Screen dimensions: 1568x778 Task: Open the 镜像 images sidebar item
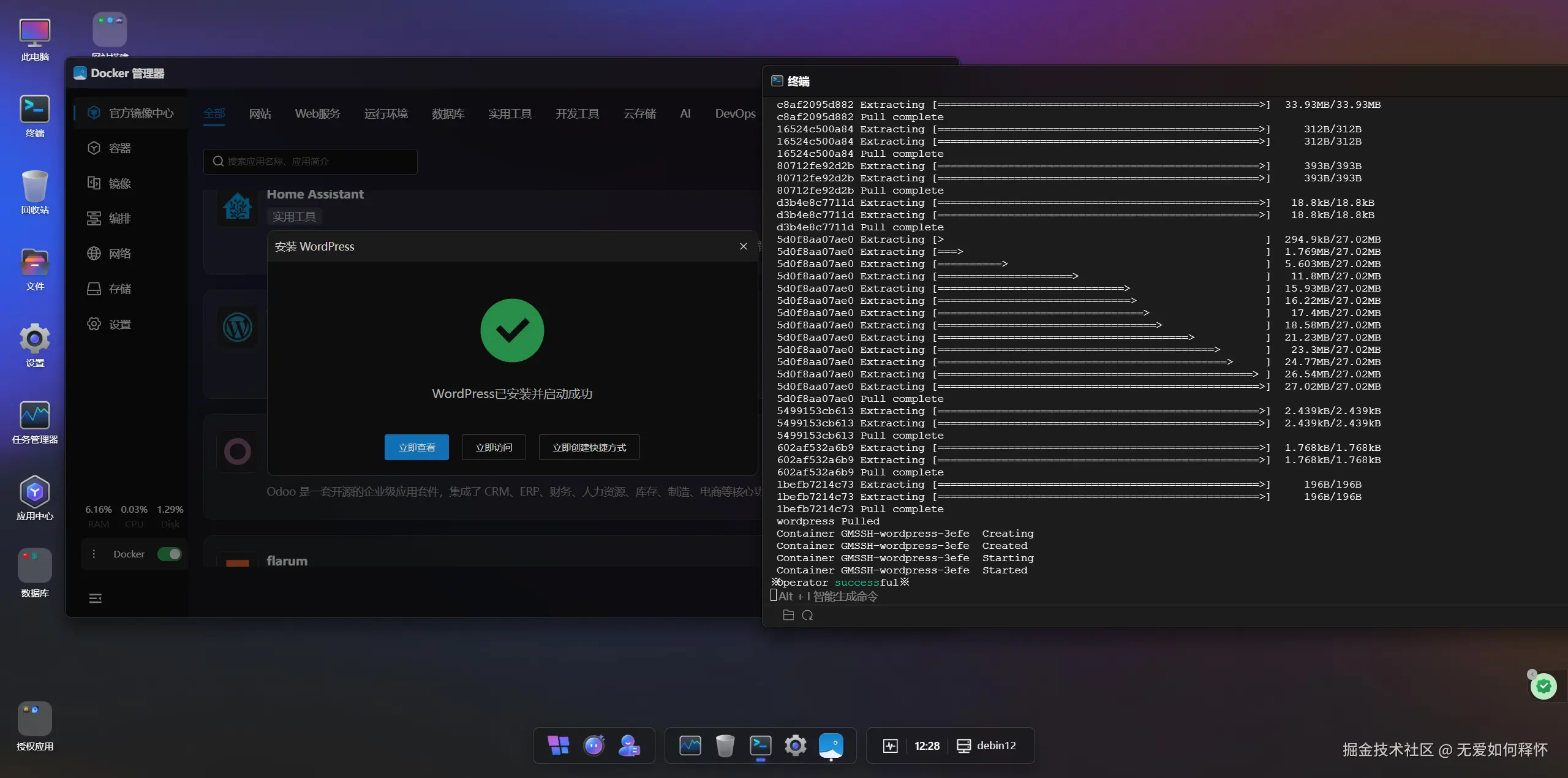tap(119, 183)
